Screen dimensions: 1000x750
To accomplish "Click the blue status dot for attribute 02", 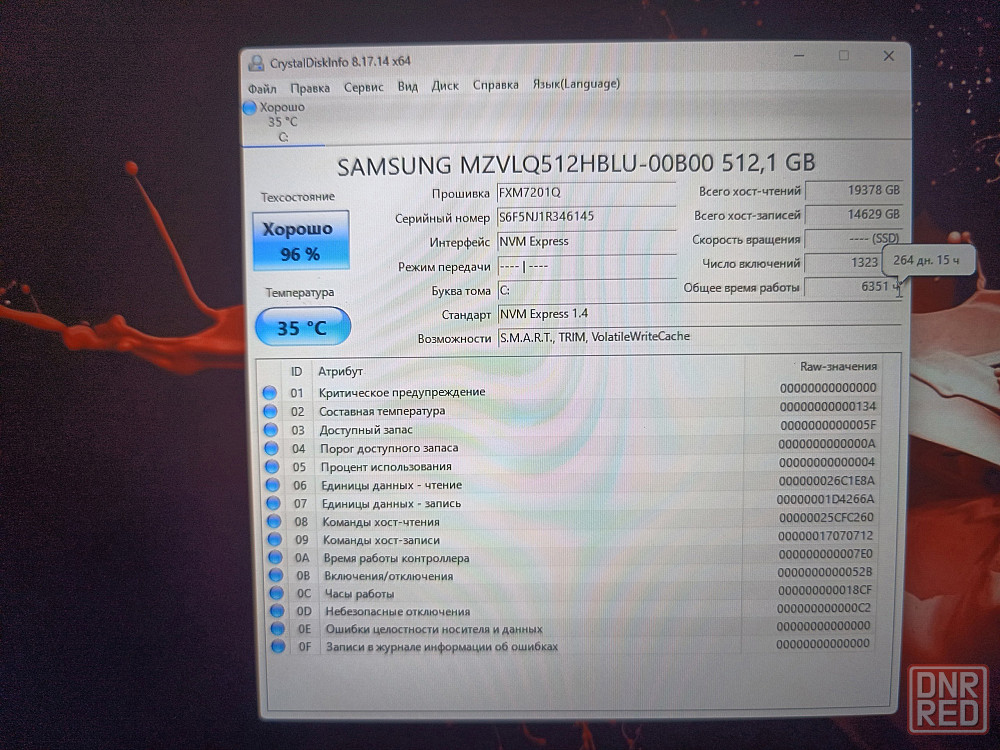I will 270,411.
